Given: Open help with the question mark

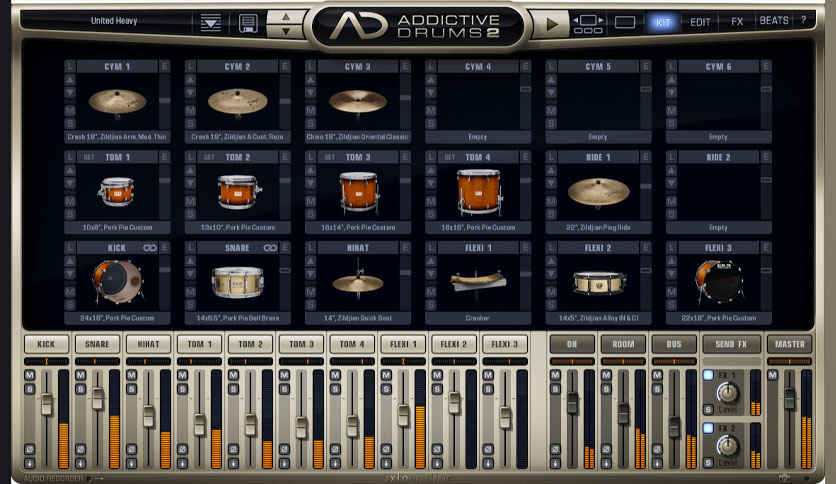Looking at the screenshot, I should [x=803, y=20].
